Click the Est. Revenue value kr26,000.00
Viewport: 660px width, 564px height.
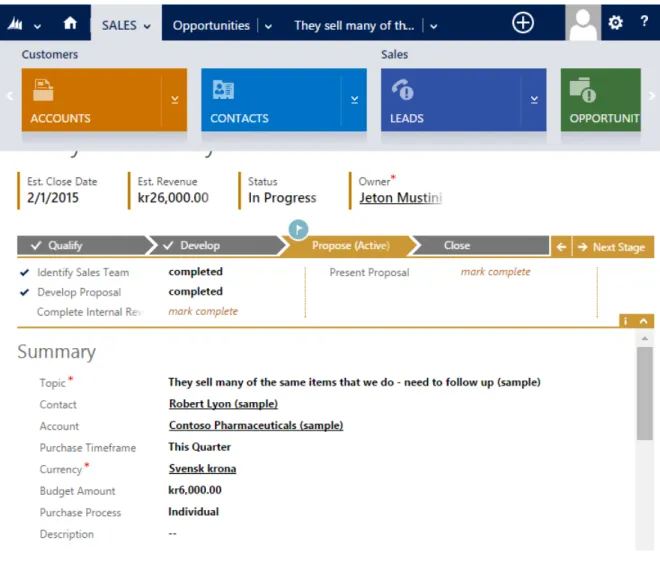pyautogui.click(x=173, y=198)
